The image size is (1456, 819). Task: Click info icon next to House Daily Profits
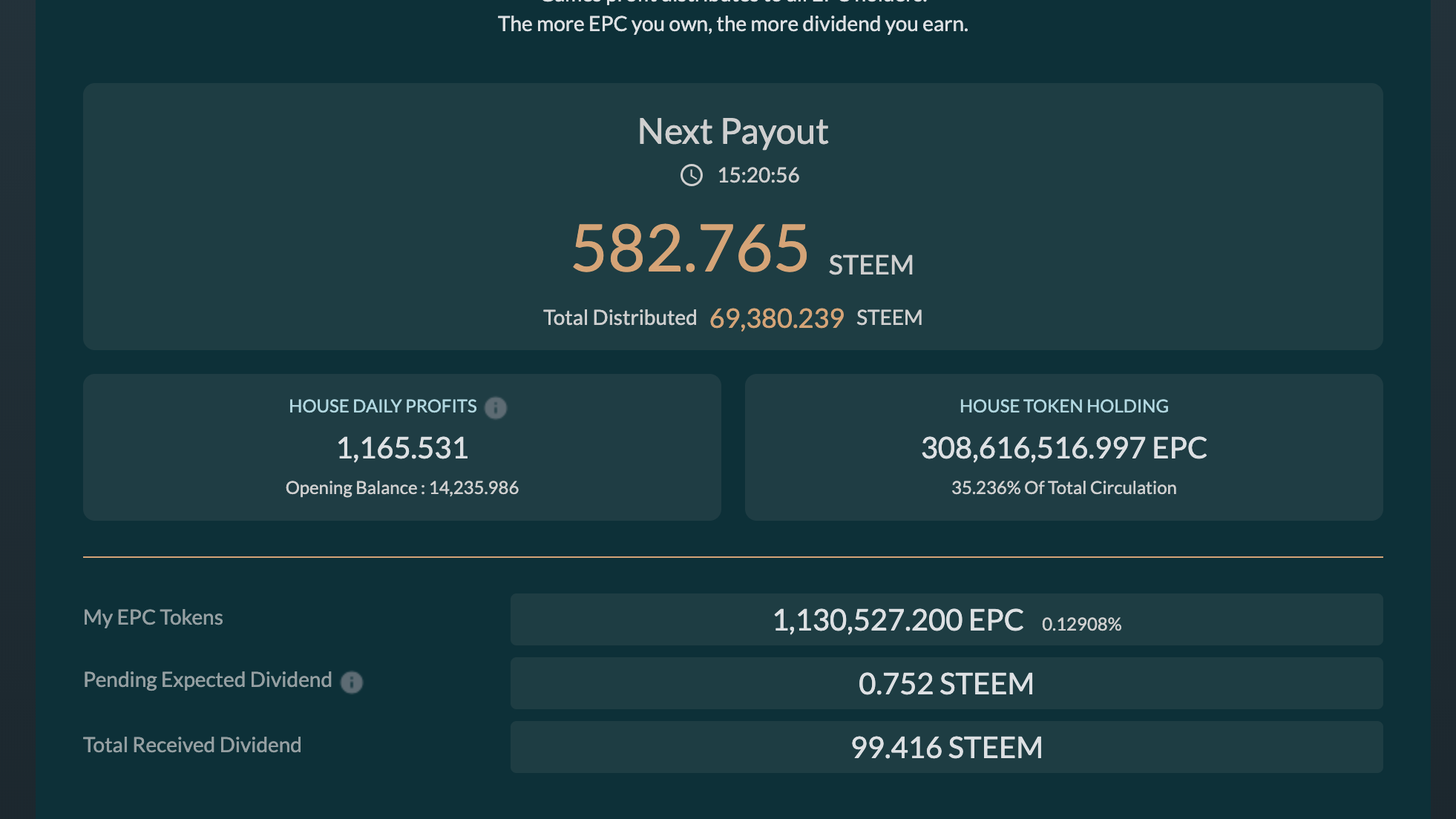click(495, 407)
